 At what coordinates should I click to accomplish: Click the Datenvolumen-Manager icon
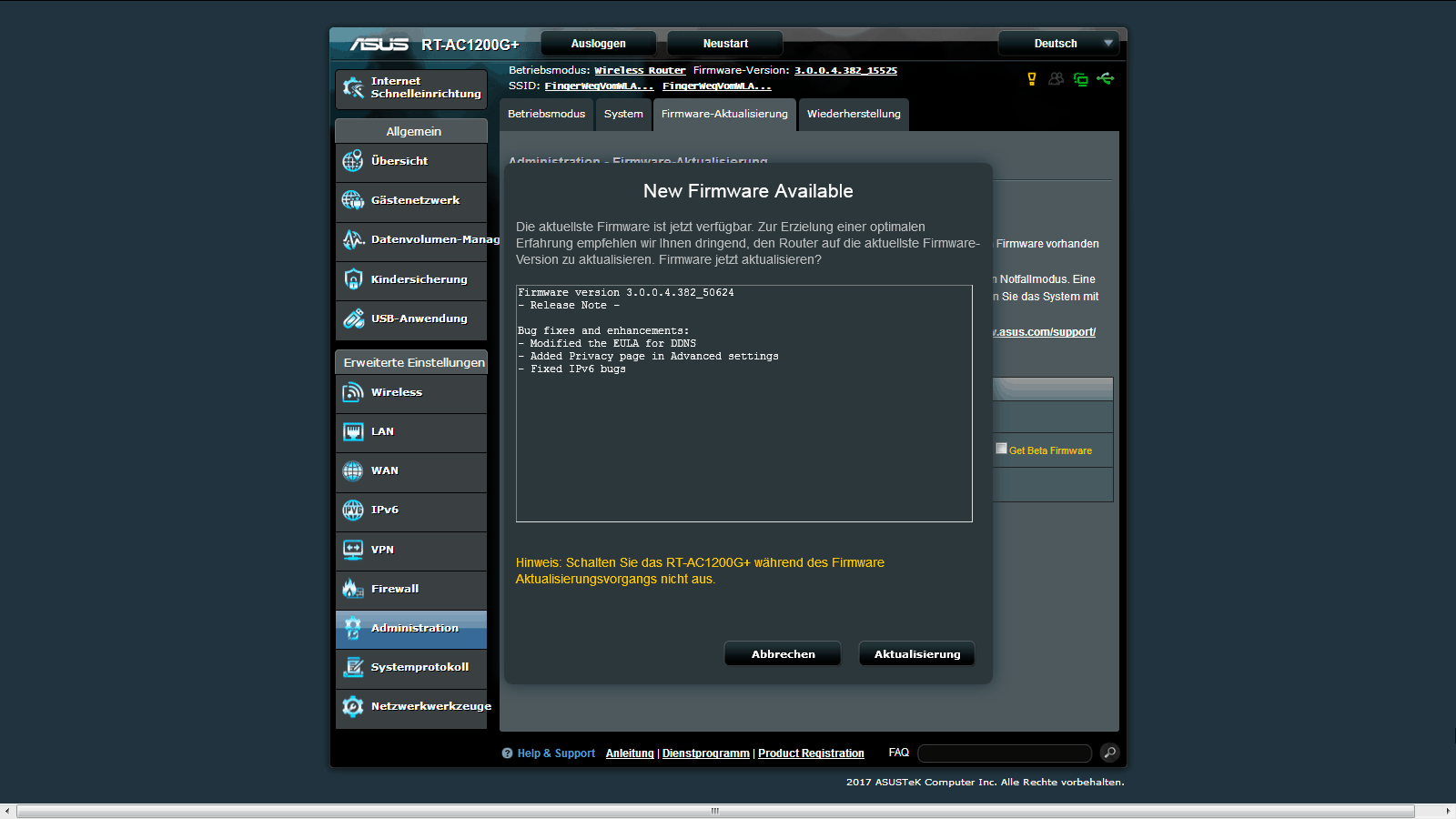click(x=353, y=239)
